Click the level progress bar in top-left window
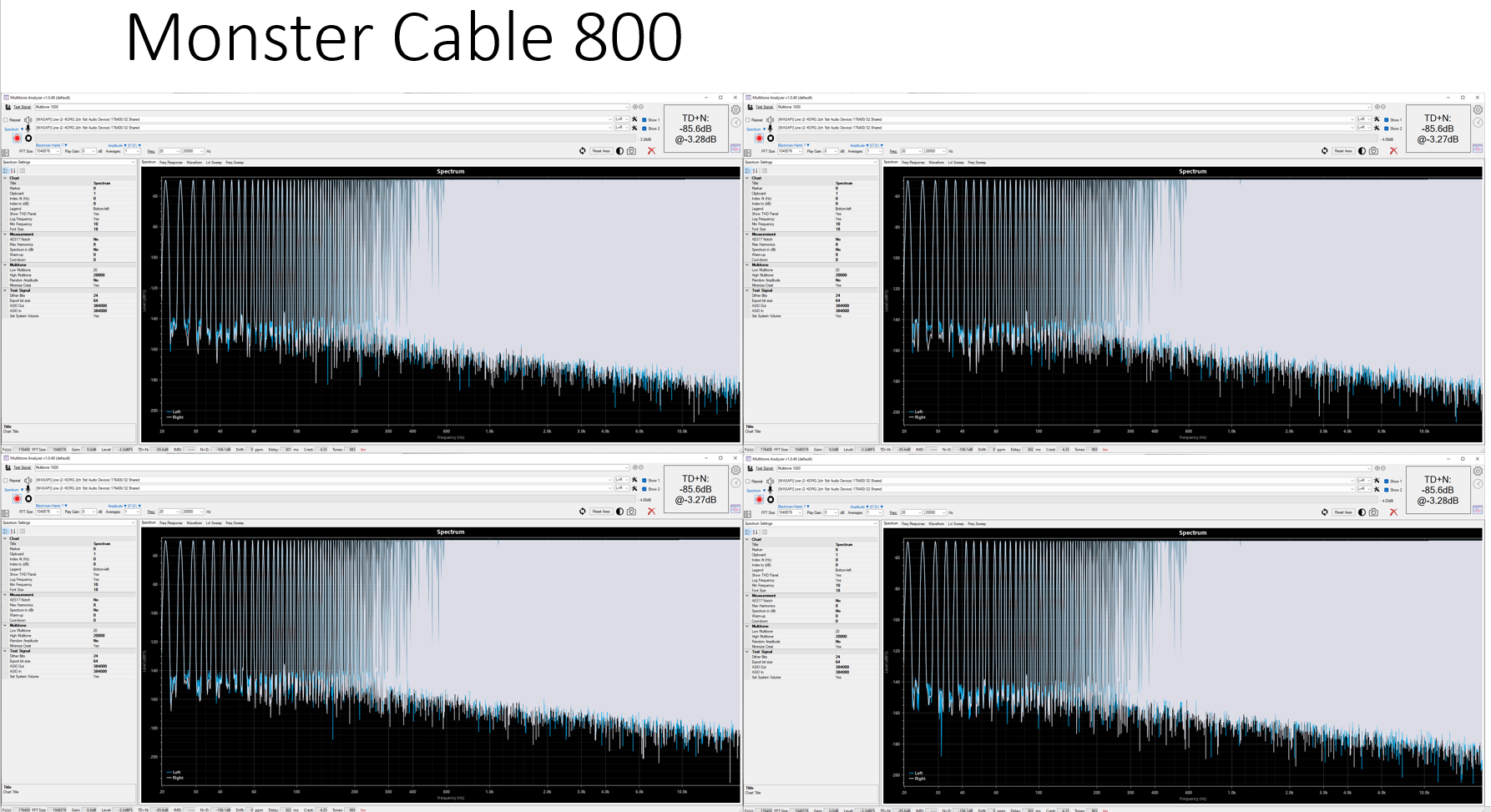 click(x=336, y=138)
